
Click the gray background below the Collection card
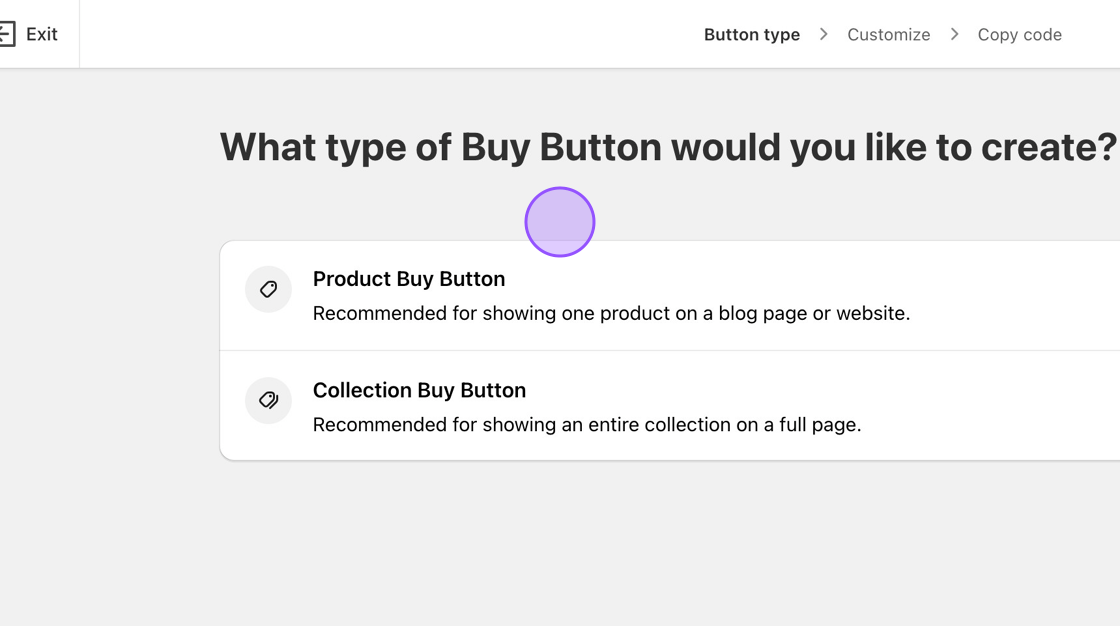[670, 540]
